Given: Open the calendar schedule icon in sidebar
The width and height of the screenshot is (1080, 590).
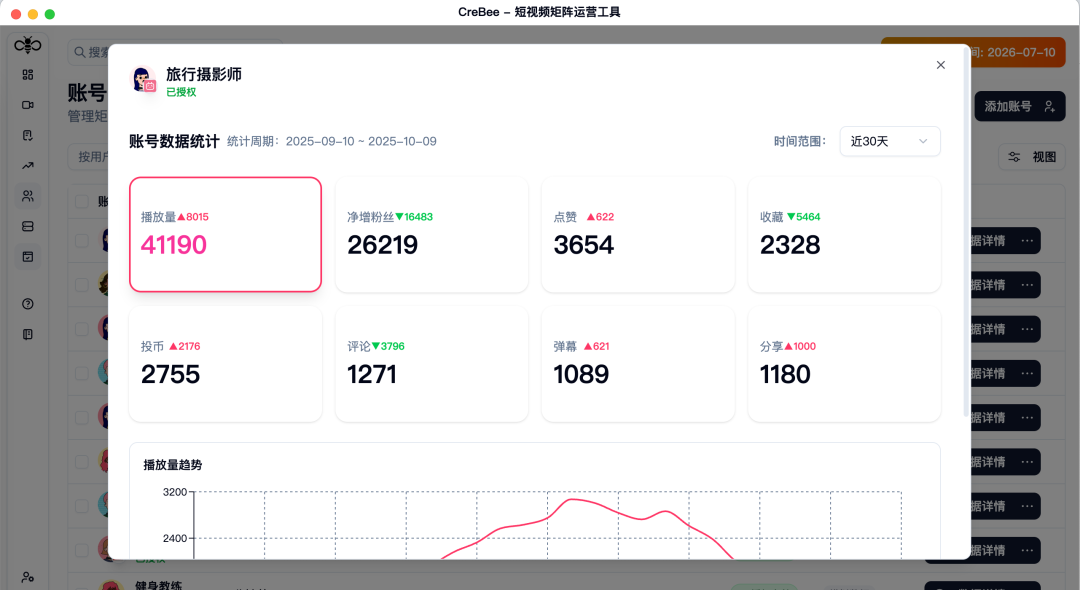Looking at the screenshot, I should click(28, 257).
